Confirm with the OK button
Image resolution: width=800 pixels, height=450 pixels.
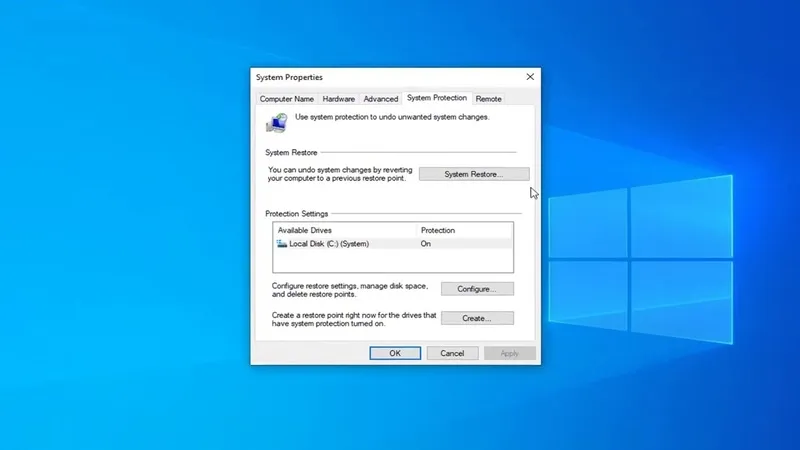pos(395,353)
